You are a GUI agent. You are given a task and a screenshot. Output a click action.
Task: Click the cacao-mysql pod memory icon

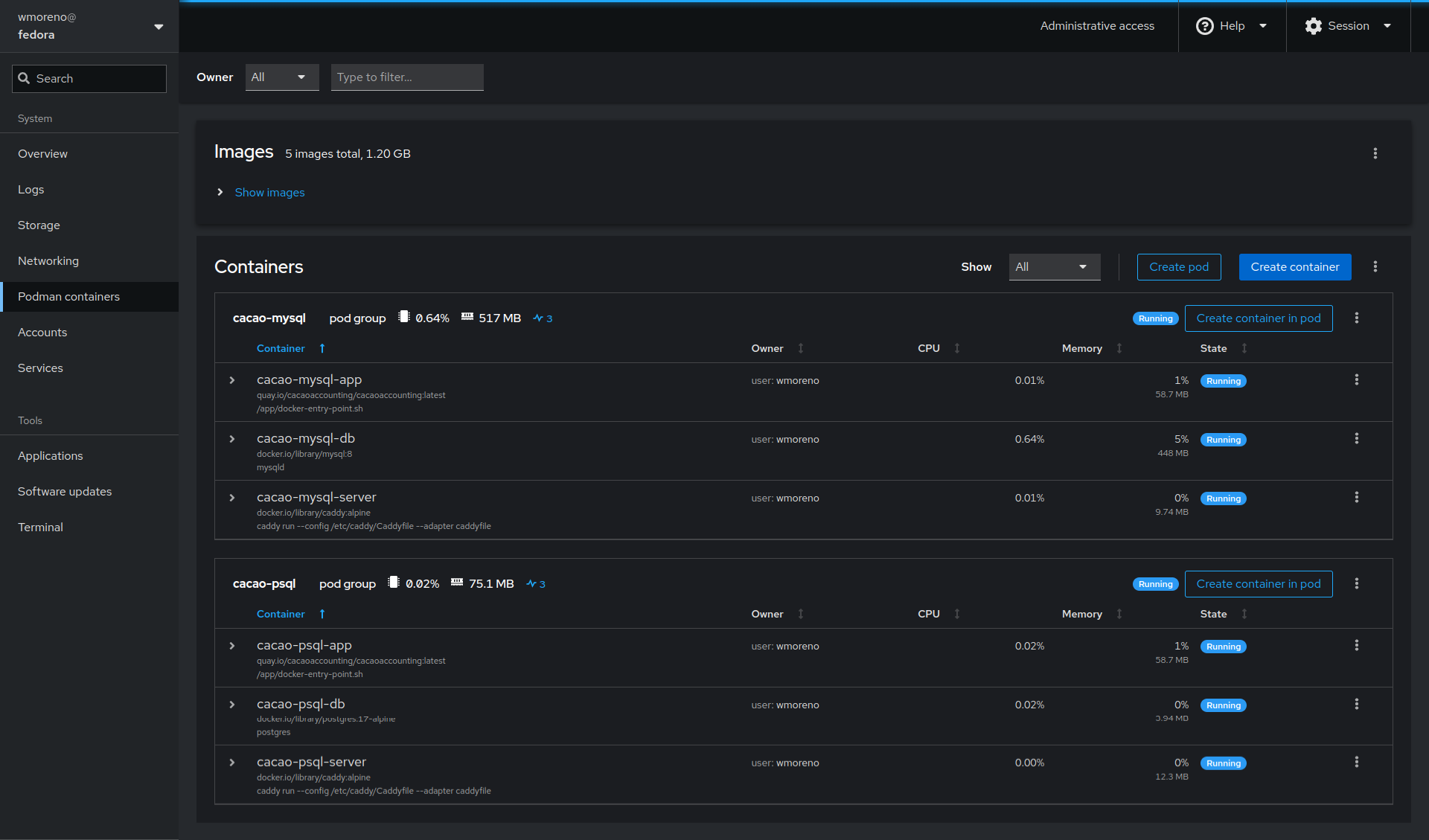tap(467, 317)
